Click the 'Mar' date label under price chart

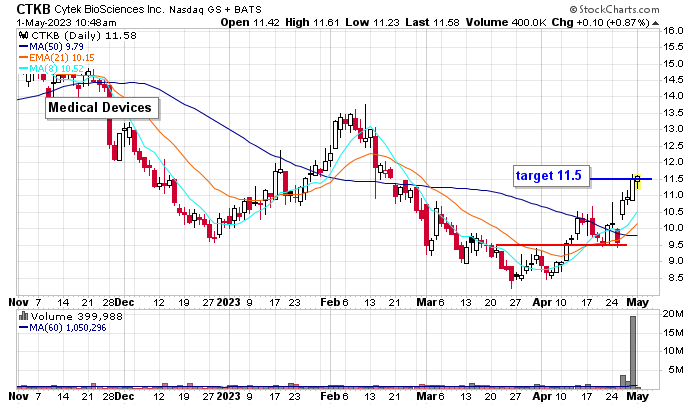pos(426,302)
